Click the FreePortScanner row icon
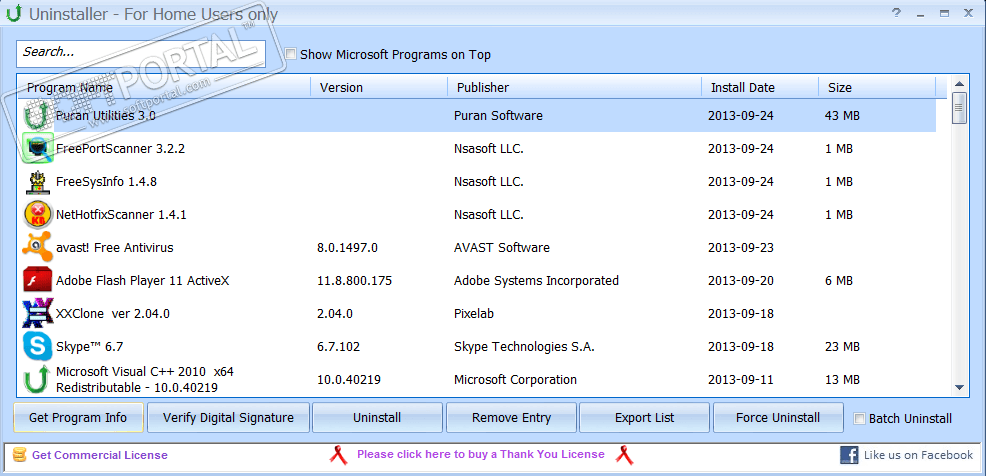 [38, 148]
